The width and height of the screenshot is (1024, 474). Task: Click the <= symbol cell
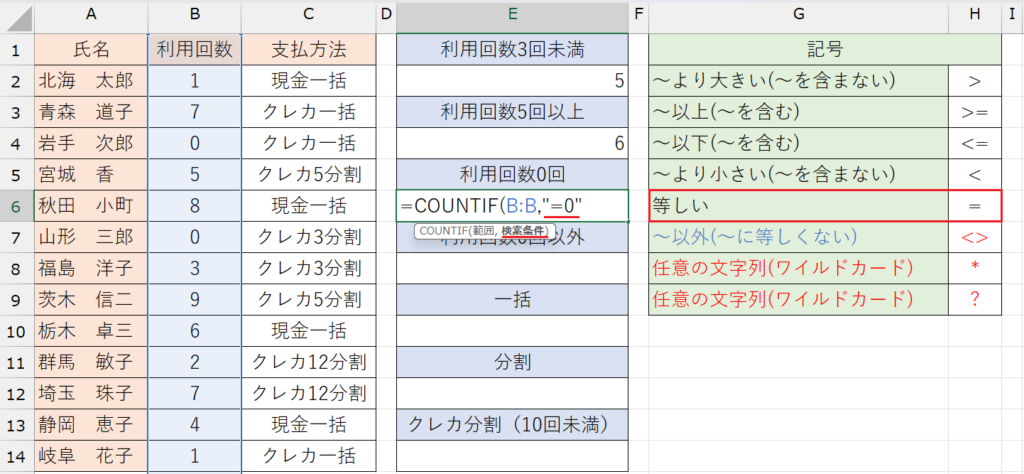pos(975,144)
